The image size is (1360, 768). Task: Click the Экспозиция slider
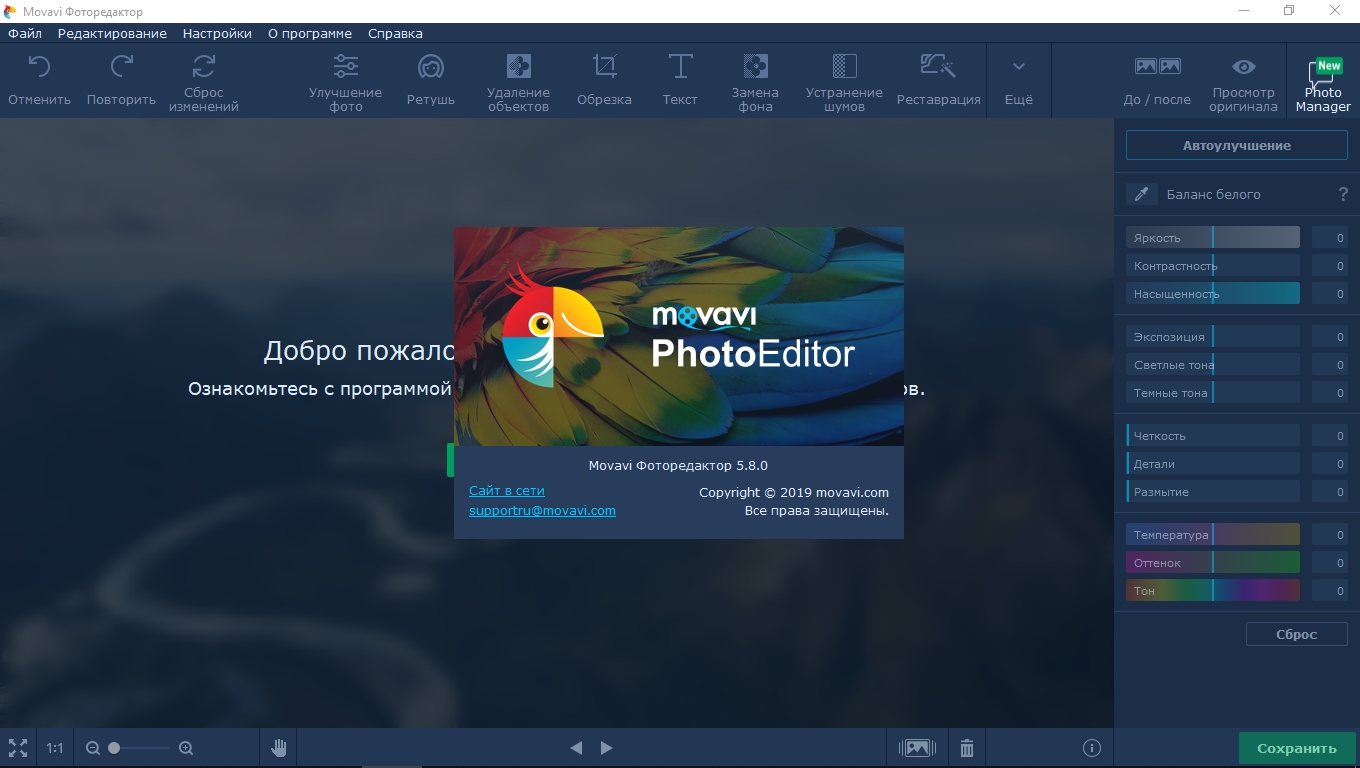[x=1213, y=337]
